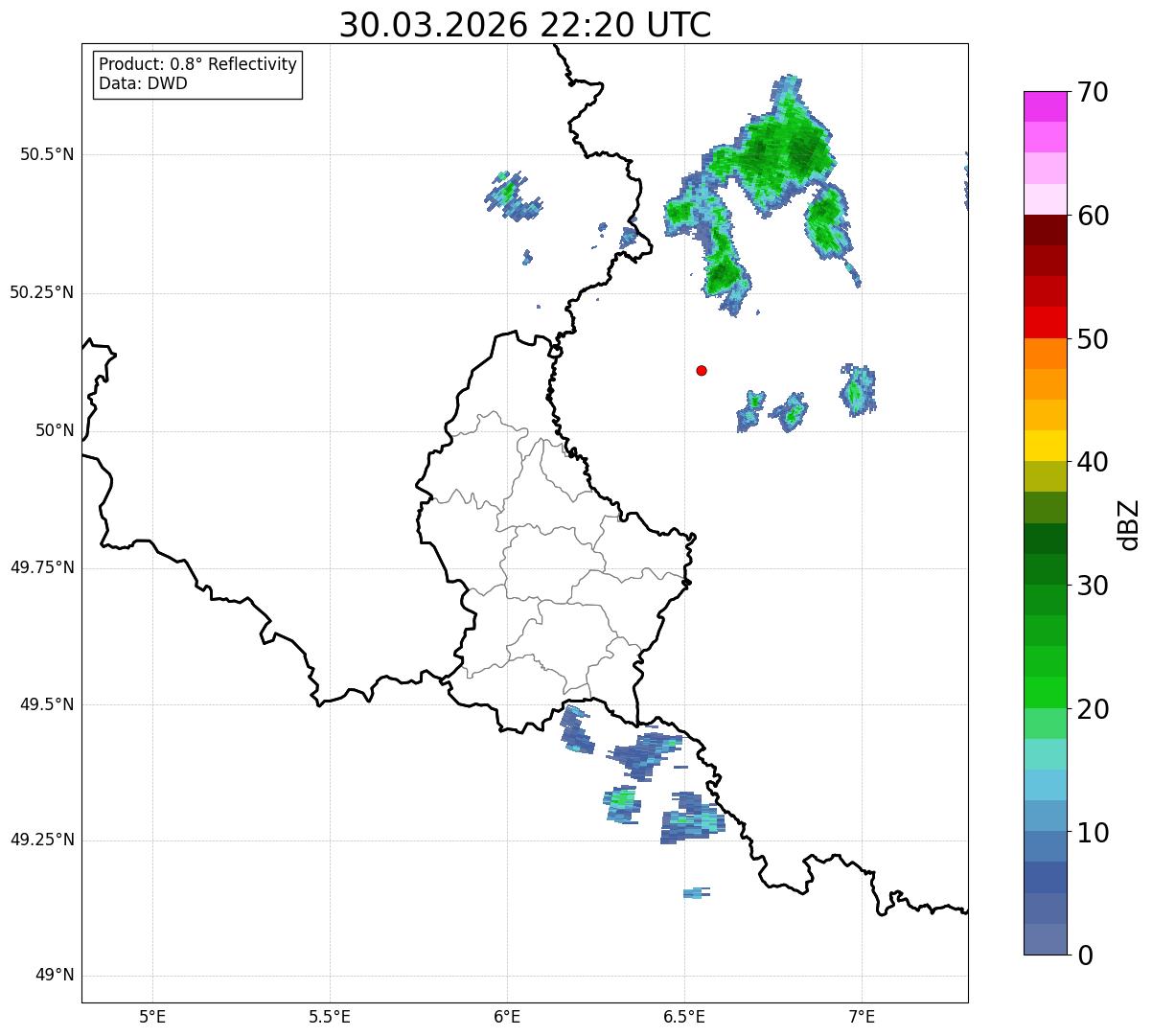Click the 6°E longitude label

click(508, 1016)
